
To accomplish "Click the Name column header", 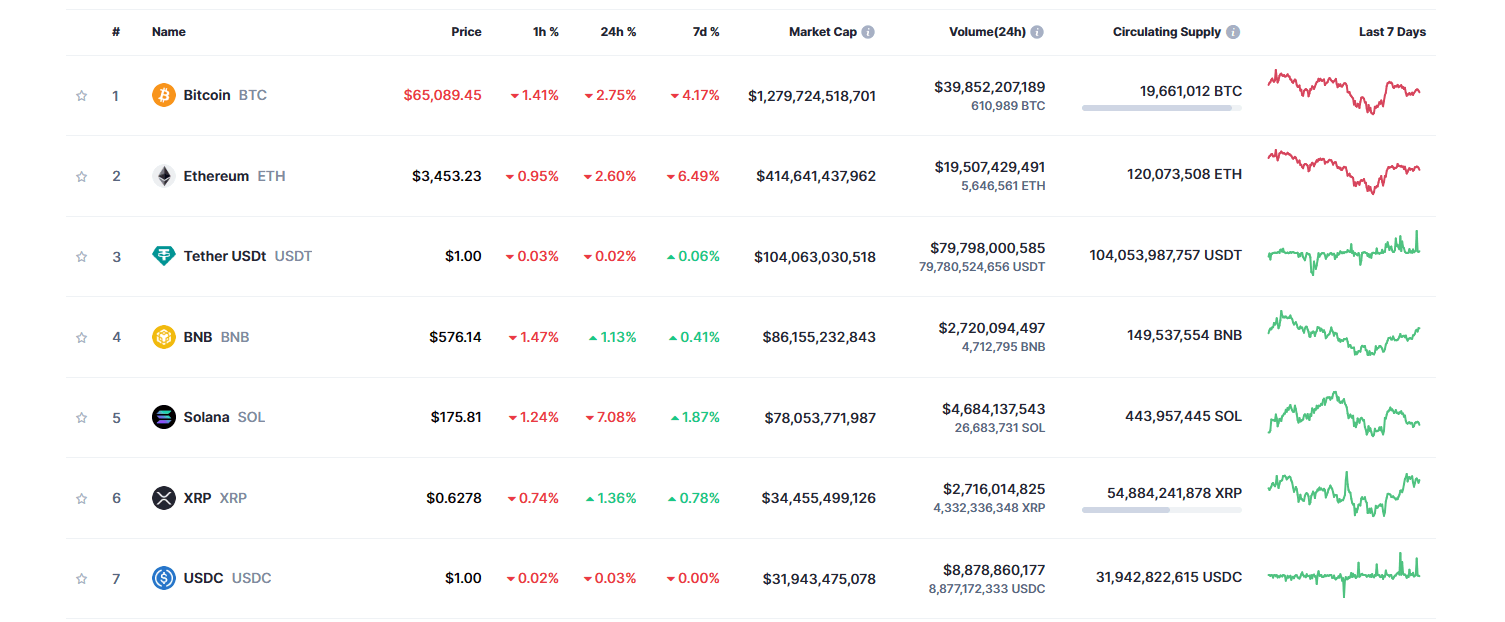I will [x=168, y=32].
